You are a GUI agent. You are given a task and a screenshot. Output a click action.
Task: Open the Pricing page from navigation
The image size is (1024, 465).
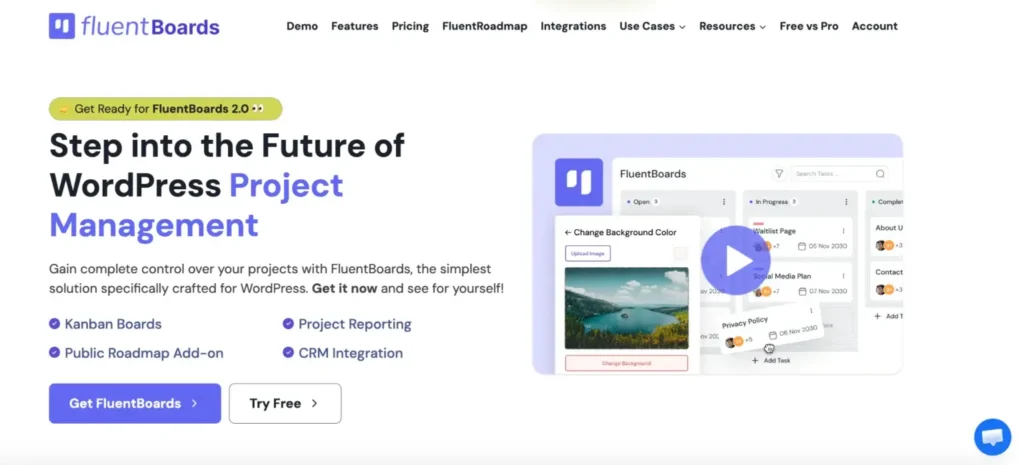click(x=410, y=26)
